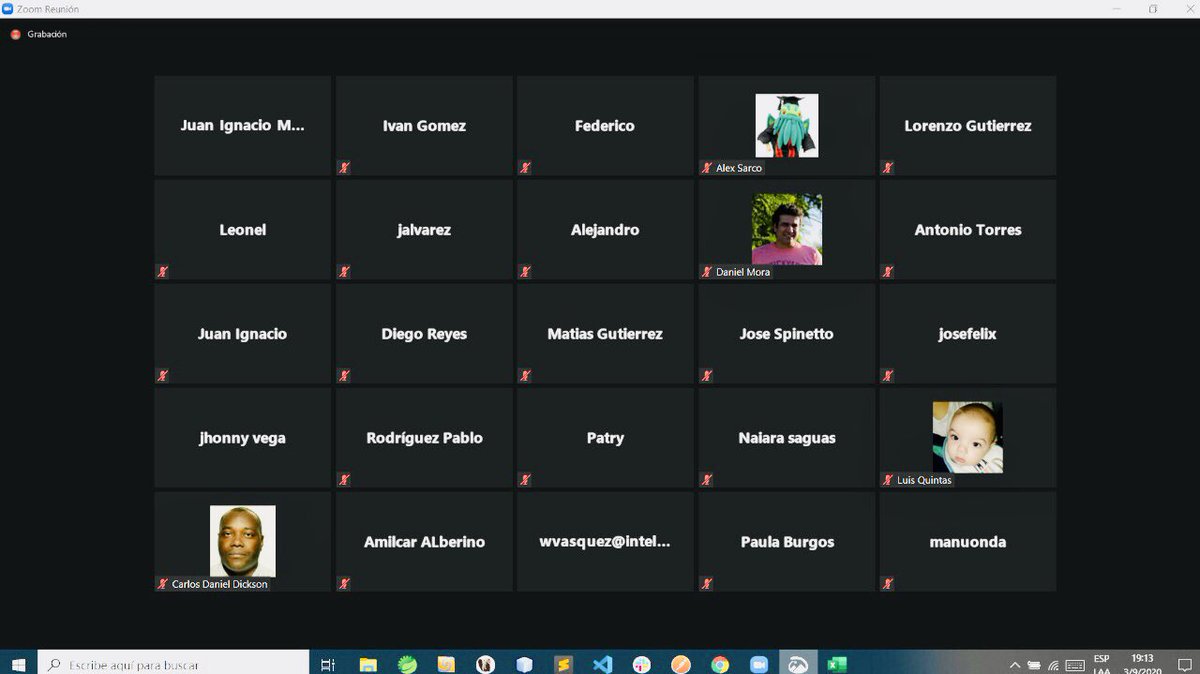The height and width of the screenshot is (674, 1200).
Task: Open Sublime Text from the taskbar
Action: pos(563,664)
